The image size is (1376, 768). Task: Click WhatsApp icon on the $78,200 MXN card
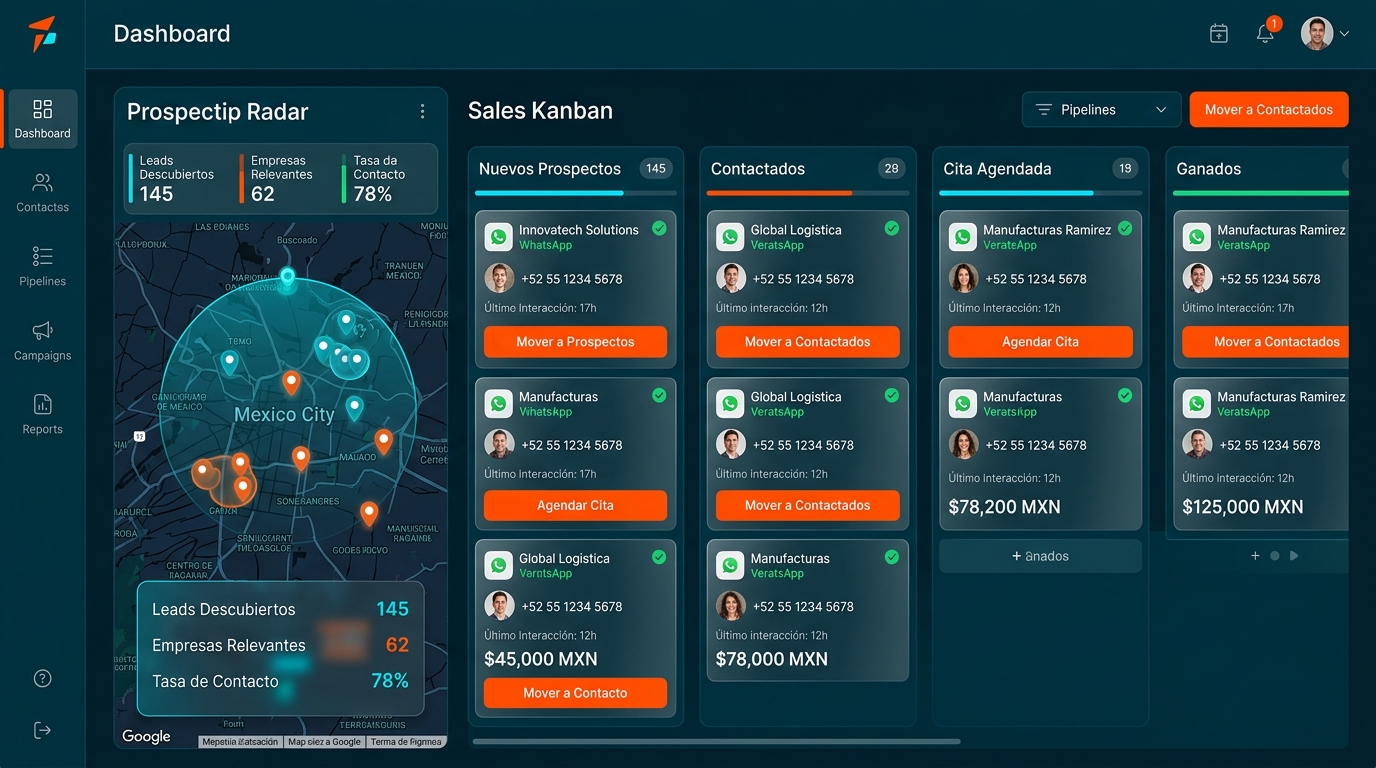pos(962,403)
